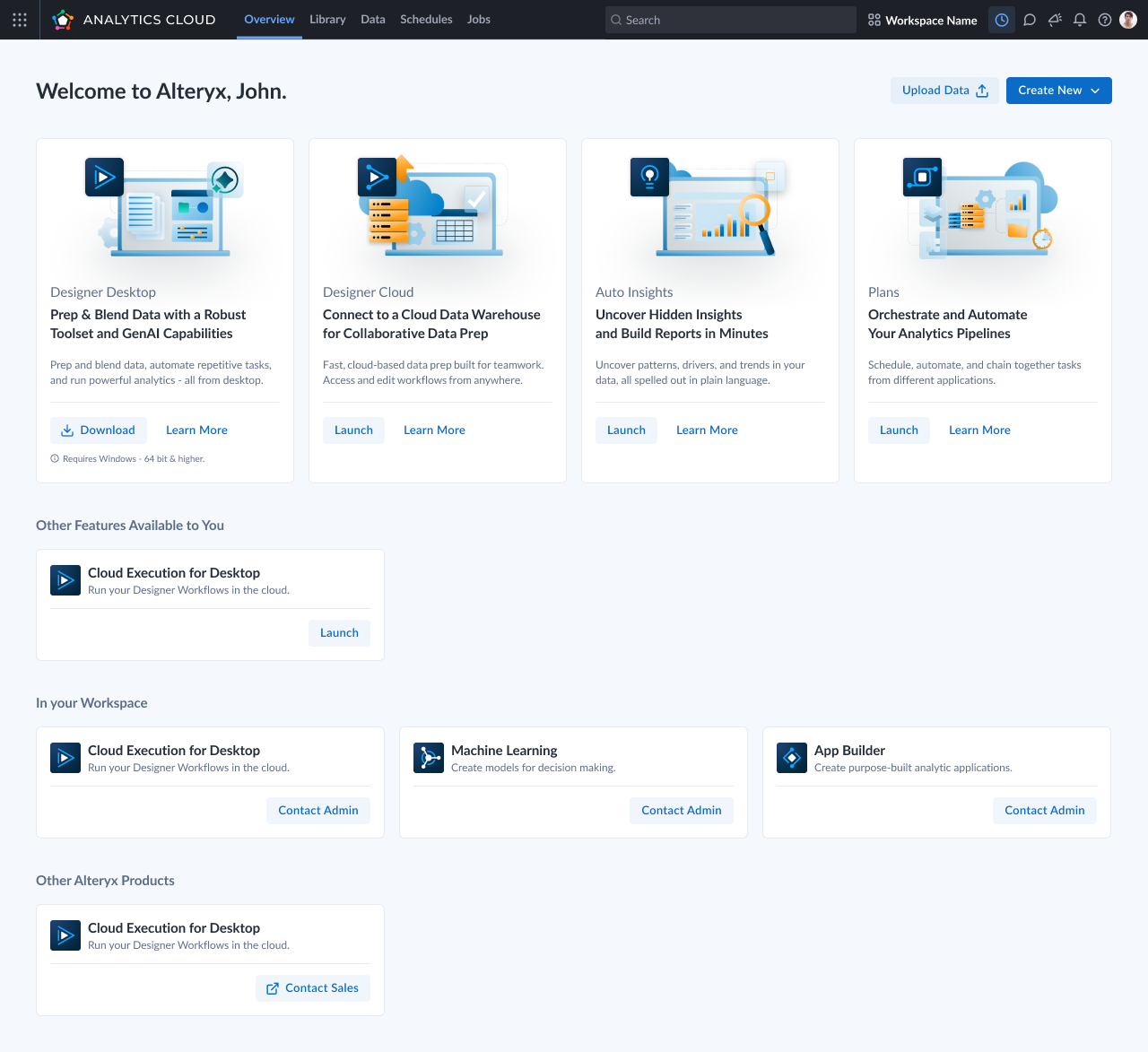Click the clock history icon in header
1148x1052 pixels.
(1002, 20)
